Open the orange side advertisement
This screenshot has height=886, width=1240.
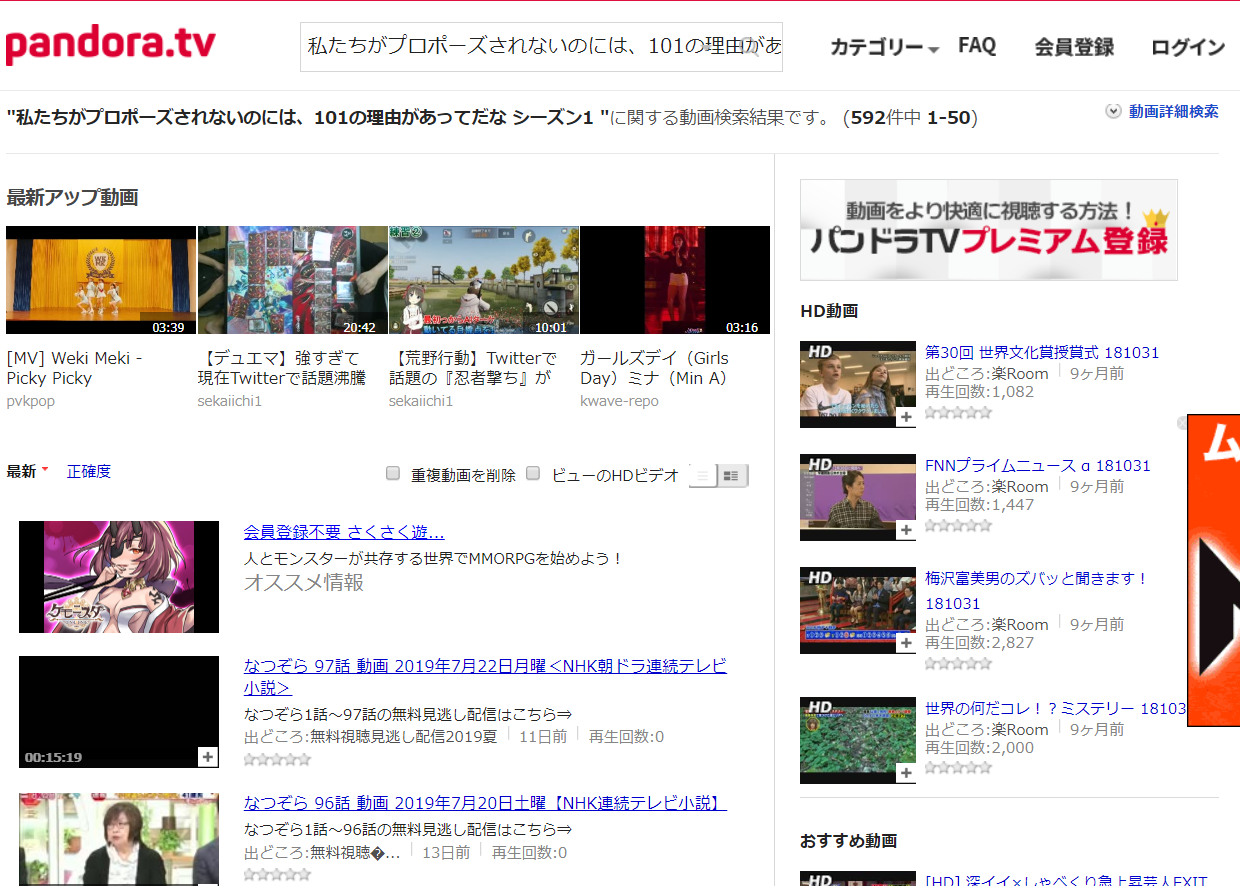point(1213,570)
